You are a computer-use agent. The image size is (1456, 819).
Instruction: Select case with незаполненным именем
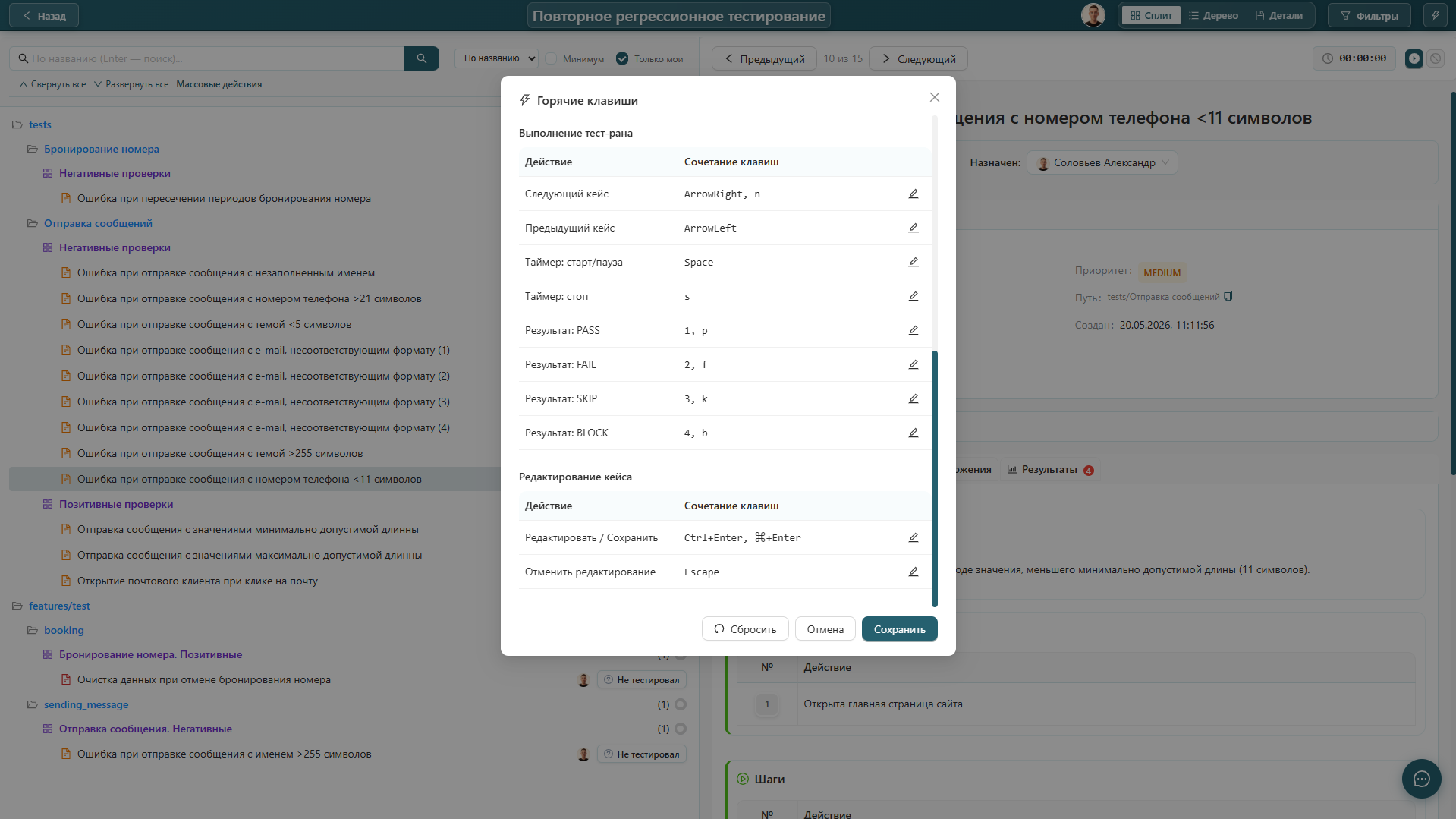[x=226, y=273]
